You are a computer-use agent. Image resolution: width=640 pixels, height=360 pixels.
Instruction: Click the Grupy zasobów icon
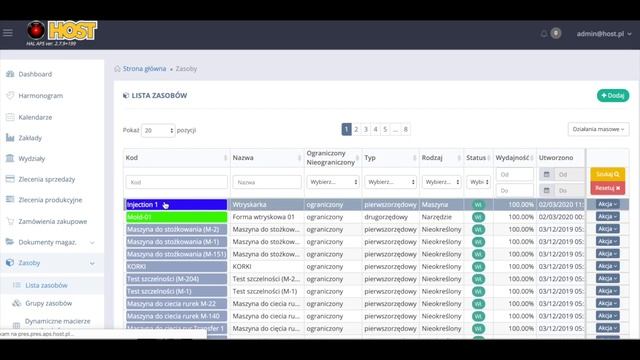17,303
